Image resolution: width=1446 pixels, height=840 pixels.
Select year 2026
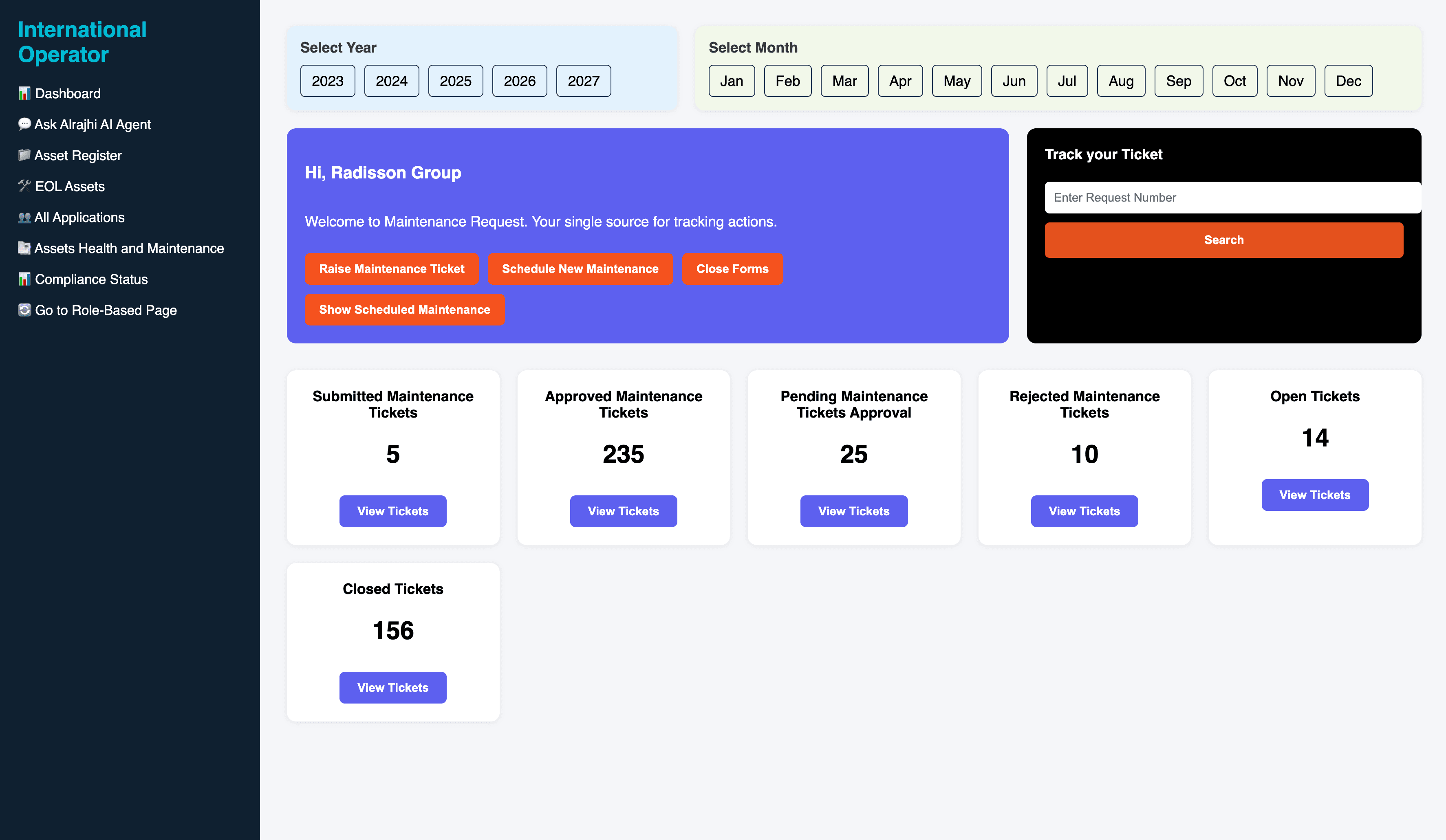[519, 81]
